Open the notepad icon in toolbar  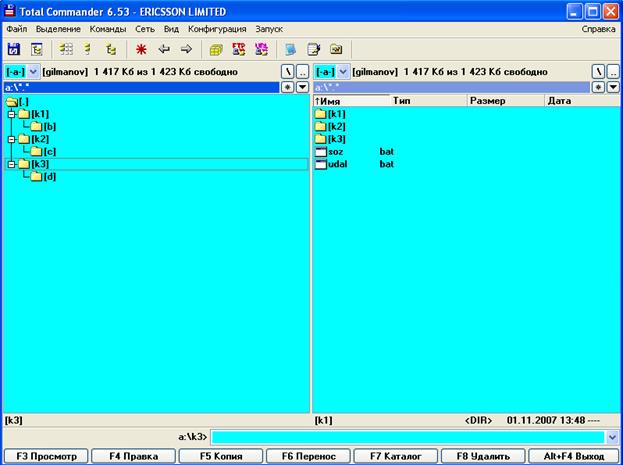click(314, 49)
